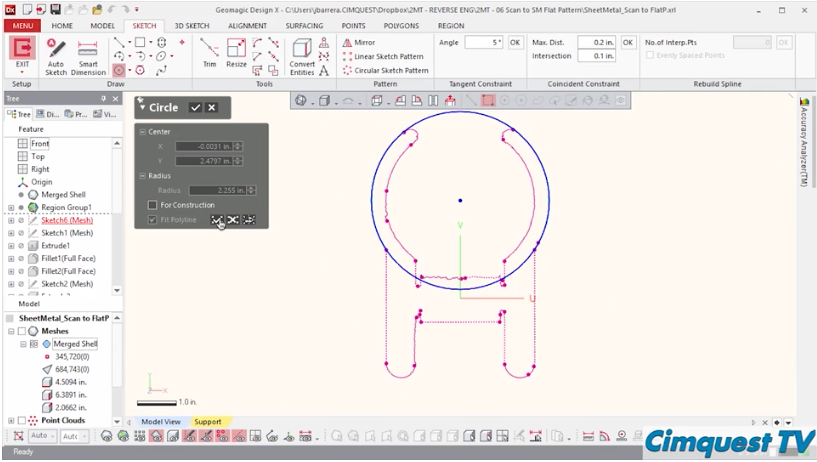Viewport: 817px width, 462px height.
Task: Close the Tree panel
Action: click(x=116, y=98)
